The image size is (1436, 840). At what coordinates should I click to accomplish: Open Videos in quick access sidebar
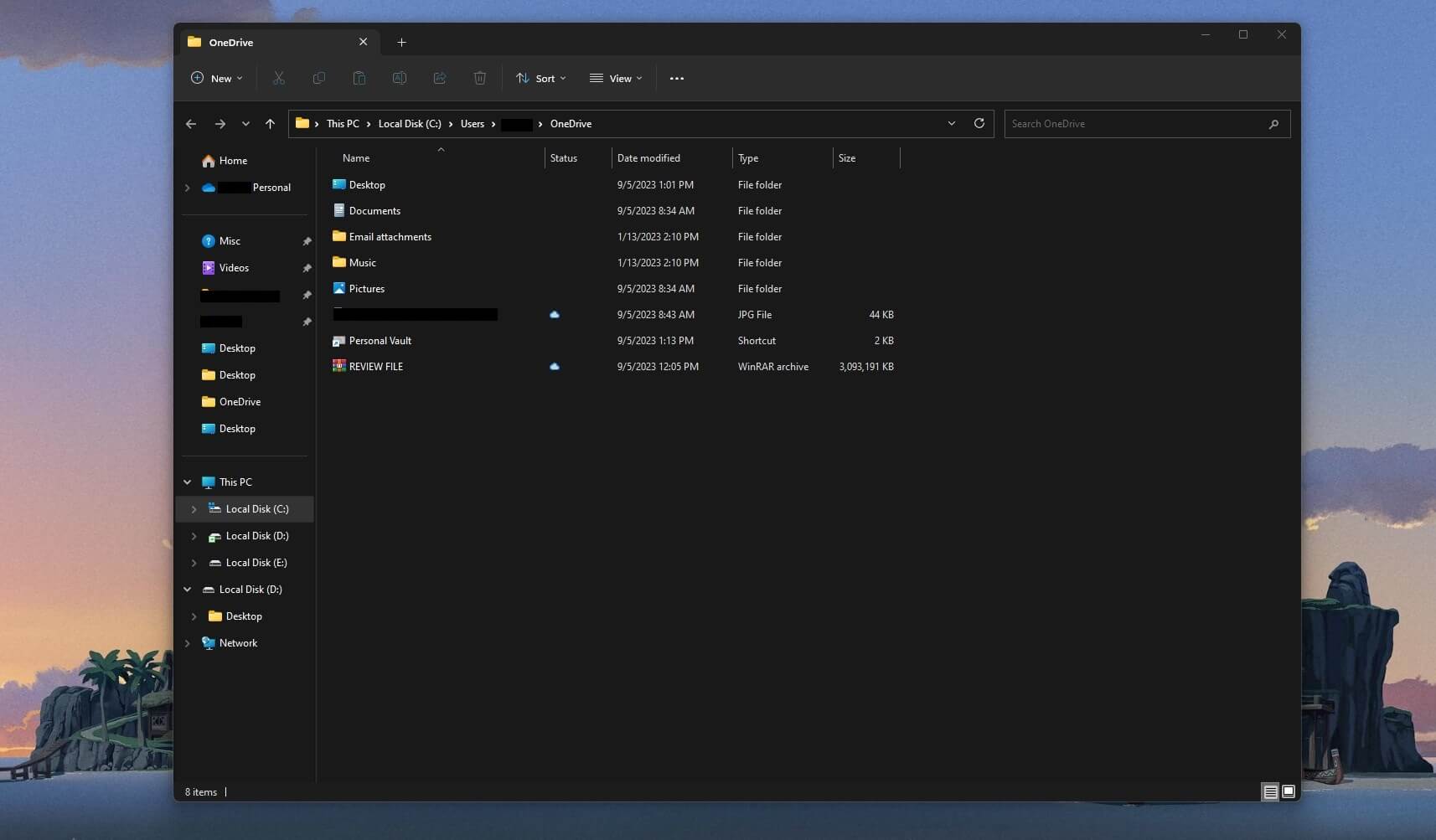[x=234, y=268]
